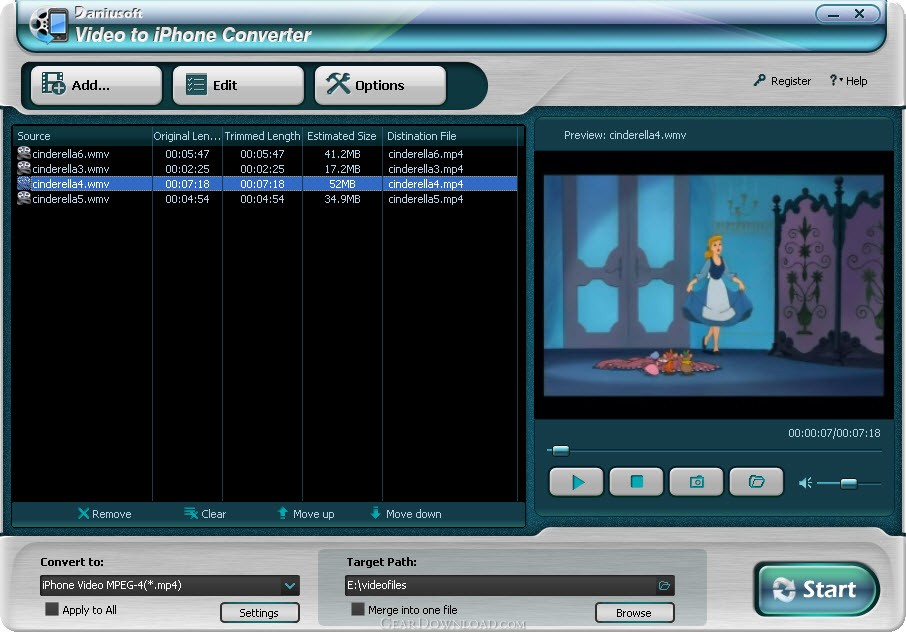Screen dimensions: 906x632
Task: Expand the Convert to format dropdown
Action: pos(289,585)
